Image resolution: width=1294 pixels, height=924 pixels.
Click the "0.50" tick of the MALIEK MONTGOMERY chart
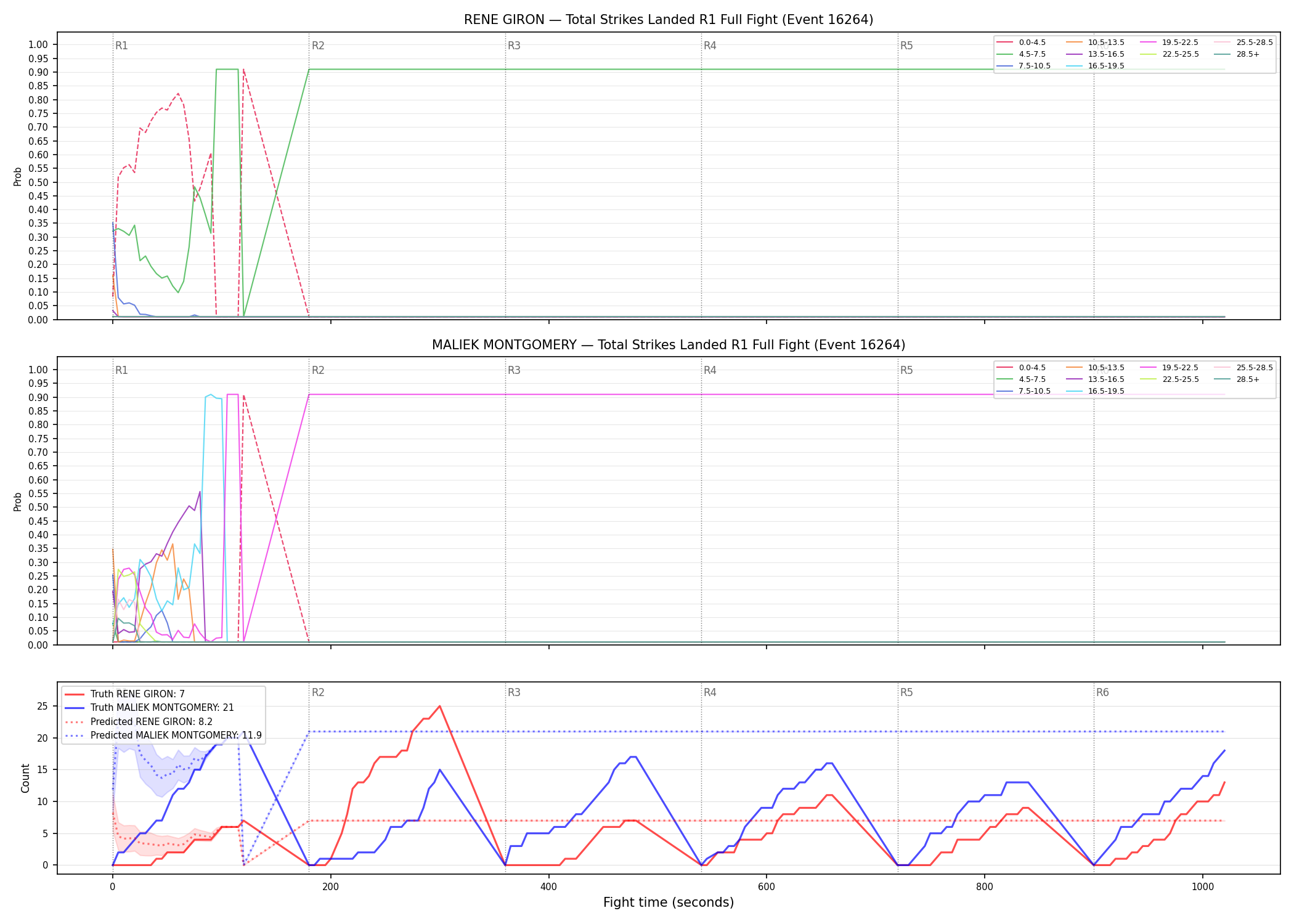[38, 508]
